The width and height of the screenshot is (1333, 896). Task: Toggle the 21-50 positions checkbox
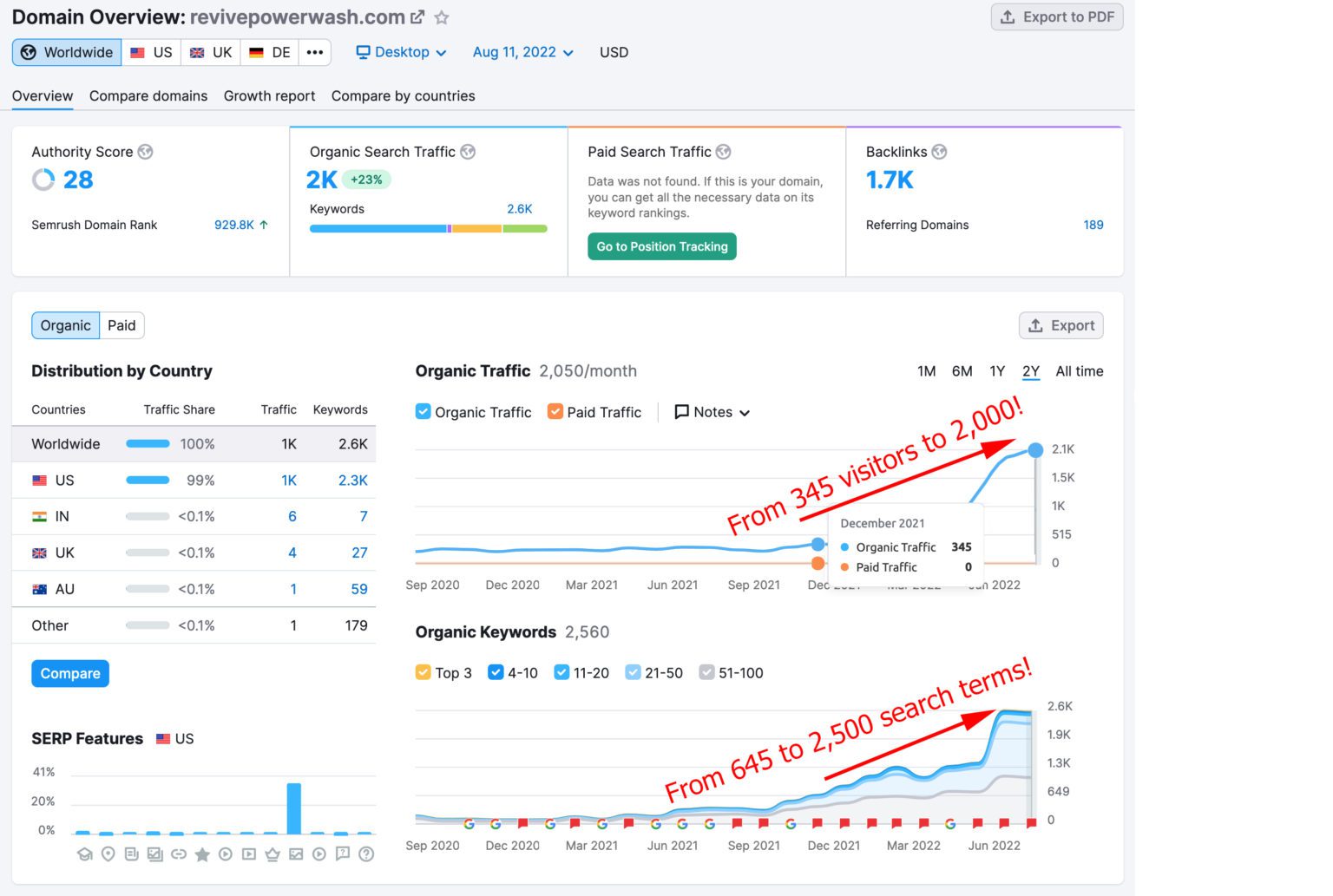point(634,672)
